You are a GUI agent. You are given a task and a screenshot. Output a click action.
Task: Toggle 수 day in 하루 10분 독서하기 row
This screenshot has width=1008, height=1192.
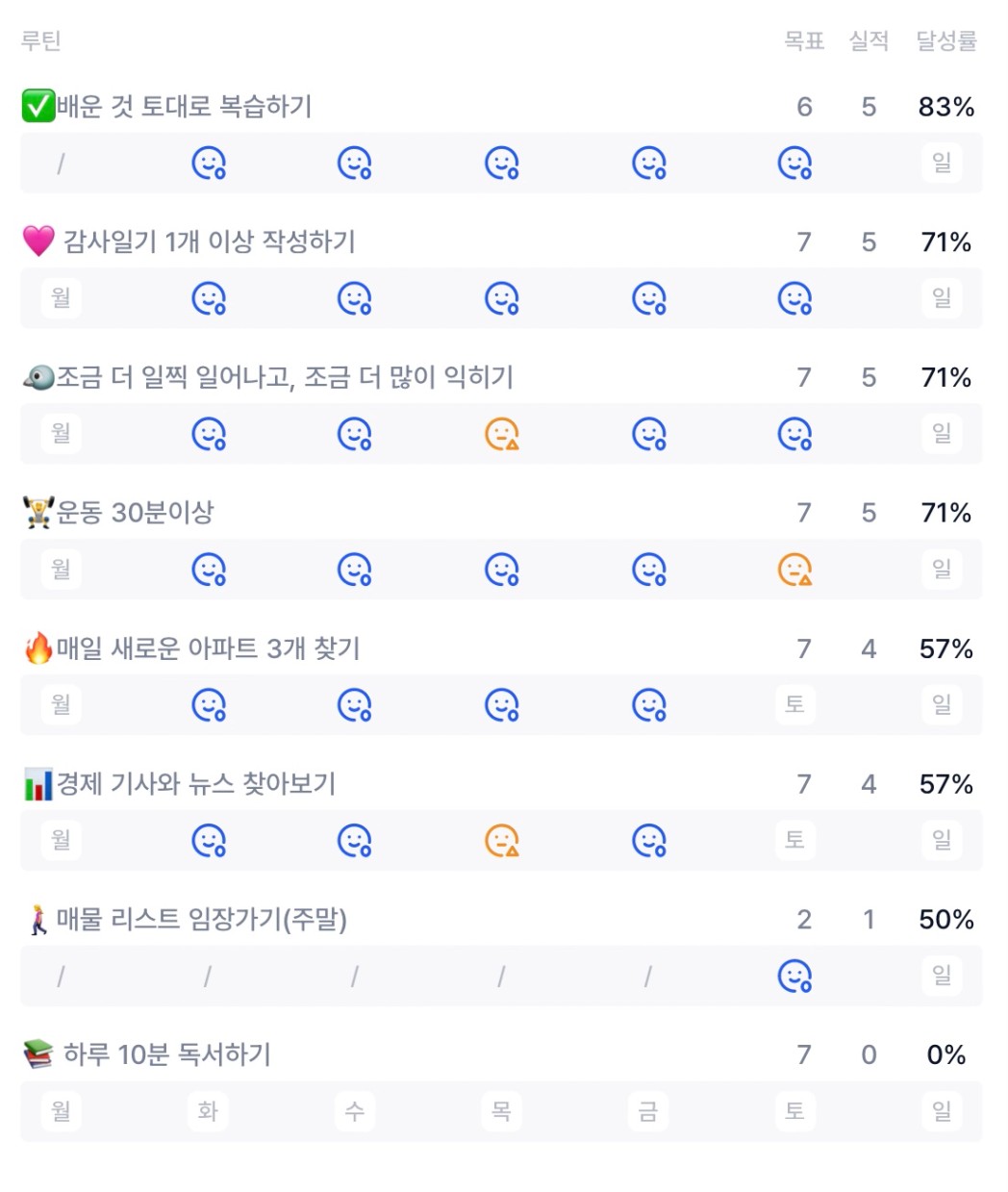pos(354,1112)
